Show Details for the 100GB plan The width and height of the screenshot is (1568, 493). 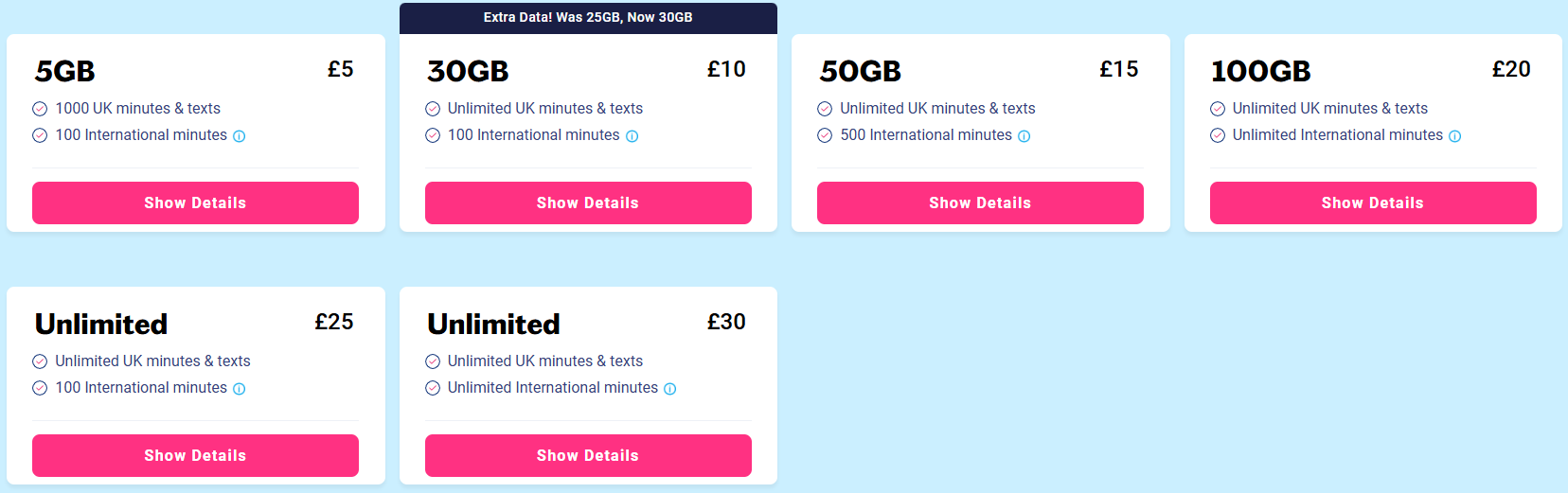[x=1373, y=202]
